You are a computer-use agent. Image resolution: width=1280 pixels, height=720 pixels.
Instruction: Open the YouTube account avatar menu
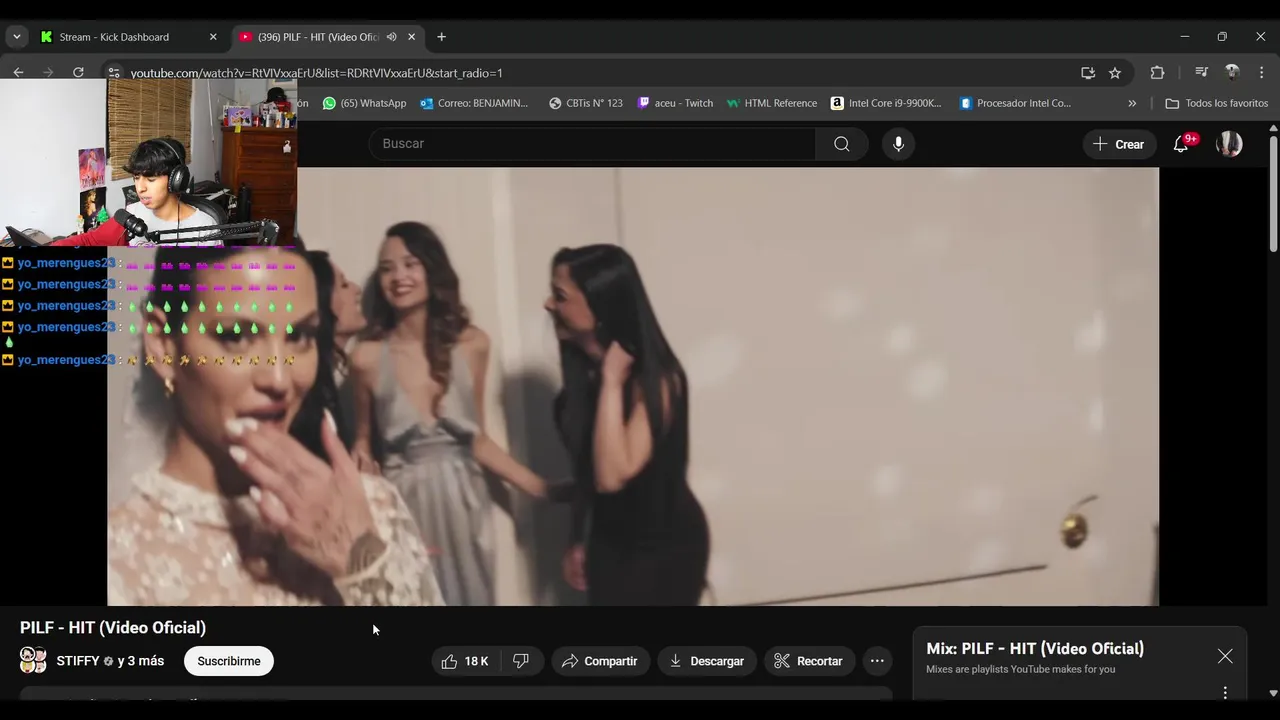pos(1229,144)
